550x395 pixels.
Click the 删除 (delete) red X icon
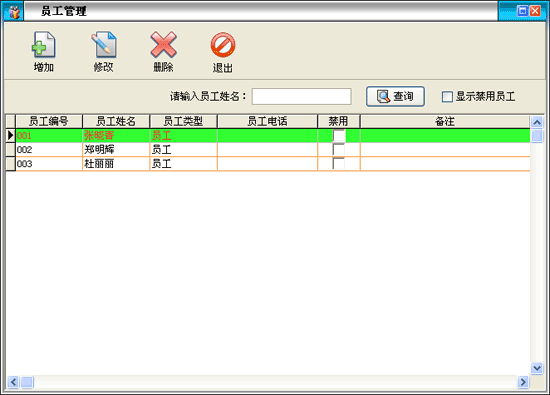[163, 45]
